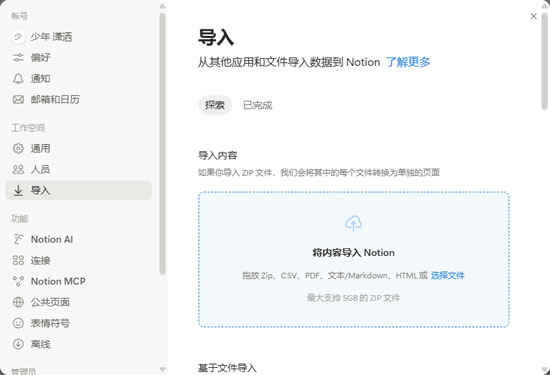This screenshot has height=375, width=550.
Task: Go to the 人员 members section
Action: (79, 169)
